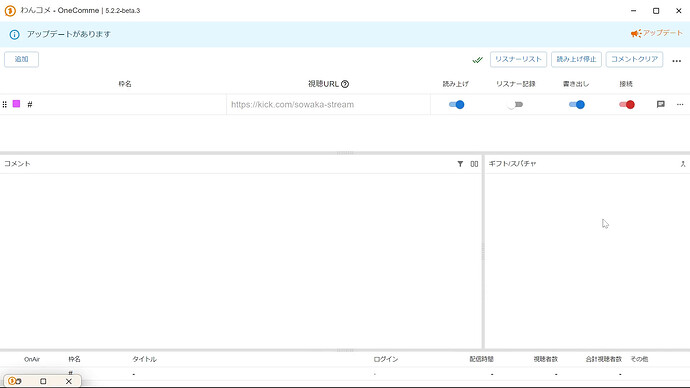690x388 pixels.
Task: Toggle the comment pane column layout icon
Action: coord(474,164)
